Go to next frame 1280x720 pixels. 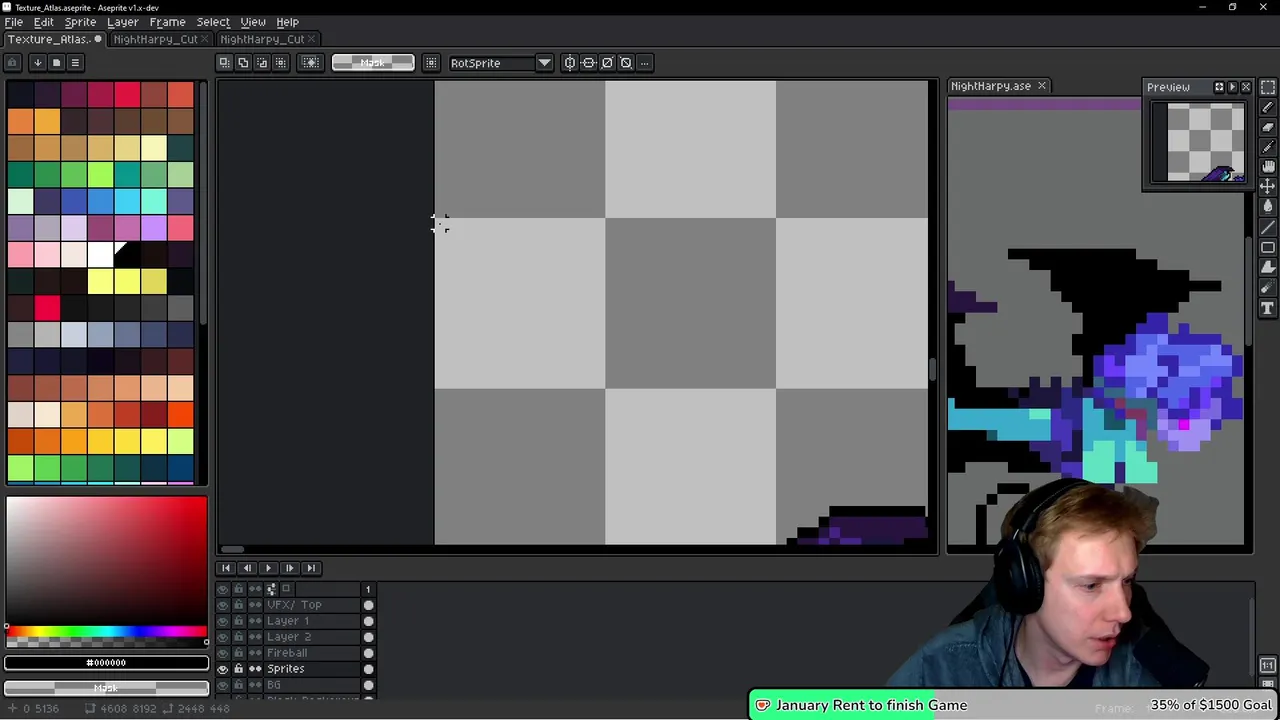(289, 568)
